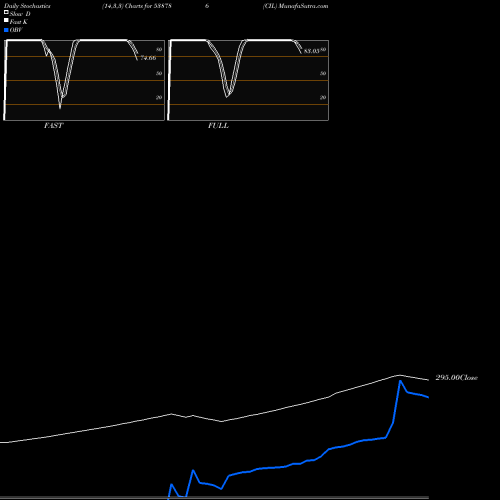Click the 50 level label on FULL chart
The height and width of the screenshot is (500, 500).
tap(323, 73)
